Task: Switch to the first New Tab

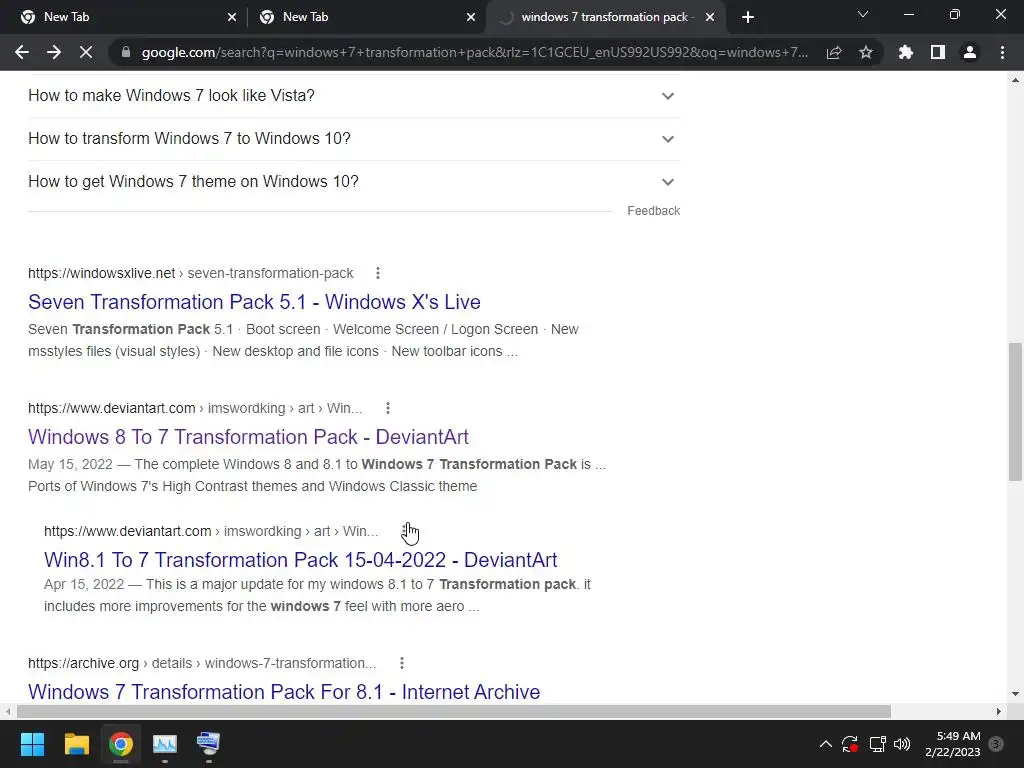Action: coord(124,17)
